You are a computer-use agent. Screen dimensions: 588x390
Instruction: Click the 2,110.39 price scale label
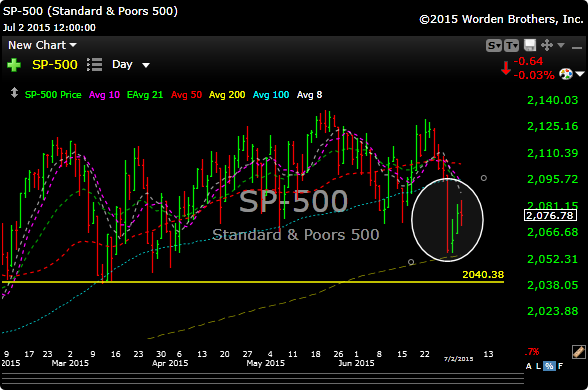tap(552, 153)
